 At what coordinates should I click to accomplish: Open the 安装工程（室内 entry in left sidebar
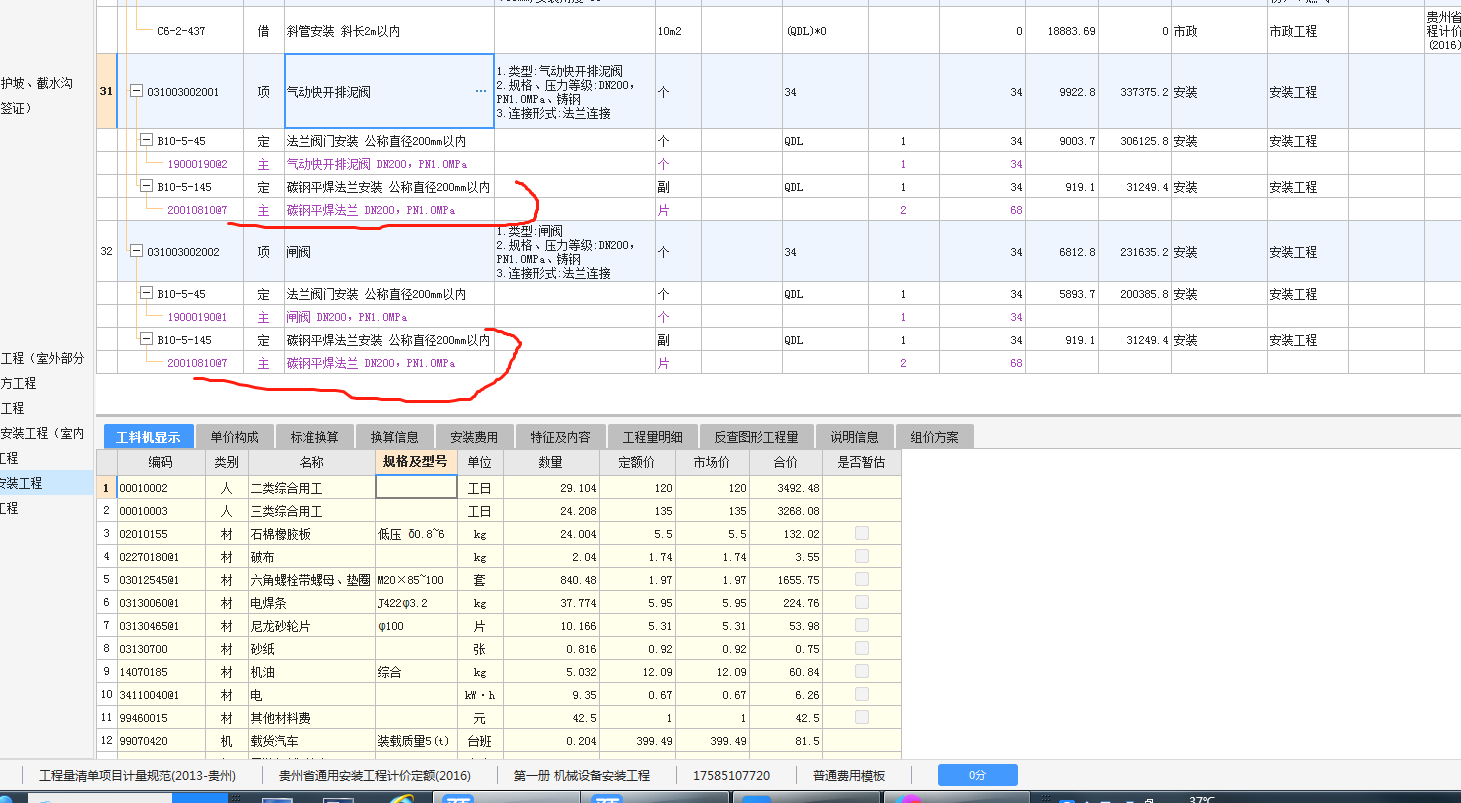click(x=42, y=433)
